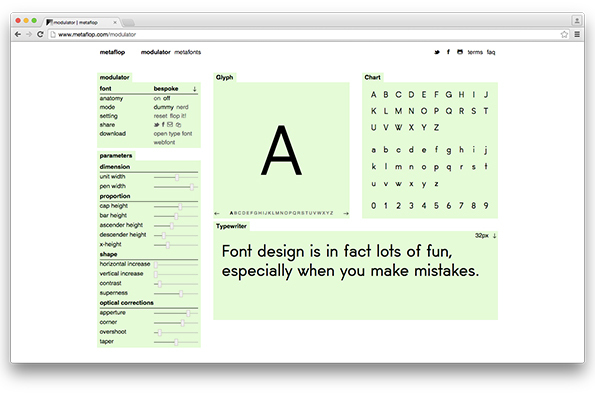The height and width of the screenshot is (395, 595).
Task: Select uppercase W in the Chart
Action: pos(398,127)
